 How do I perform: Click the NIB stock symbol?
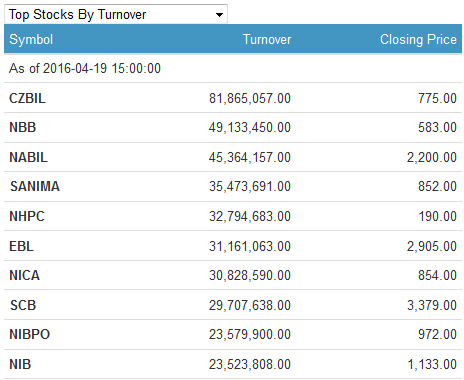(x=20, y=364)
